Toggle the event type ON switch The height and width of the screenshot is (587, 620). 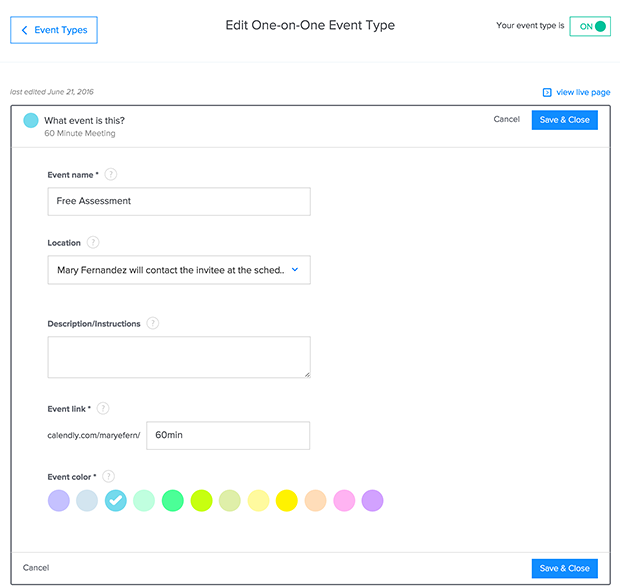click(x=590, y=26)
